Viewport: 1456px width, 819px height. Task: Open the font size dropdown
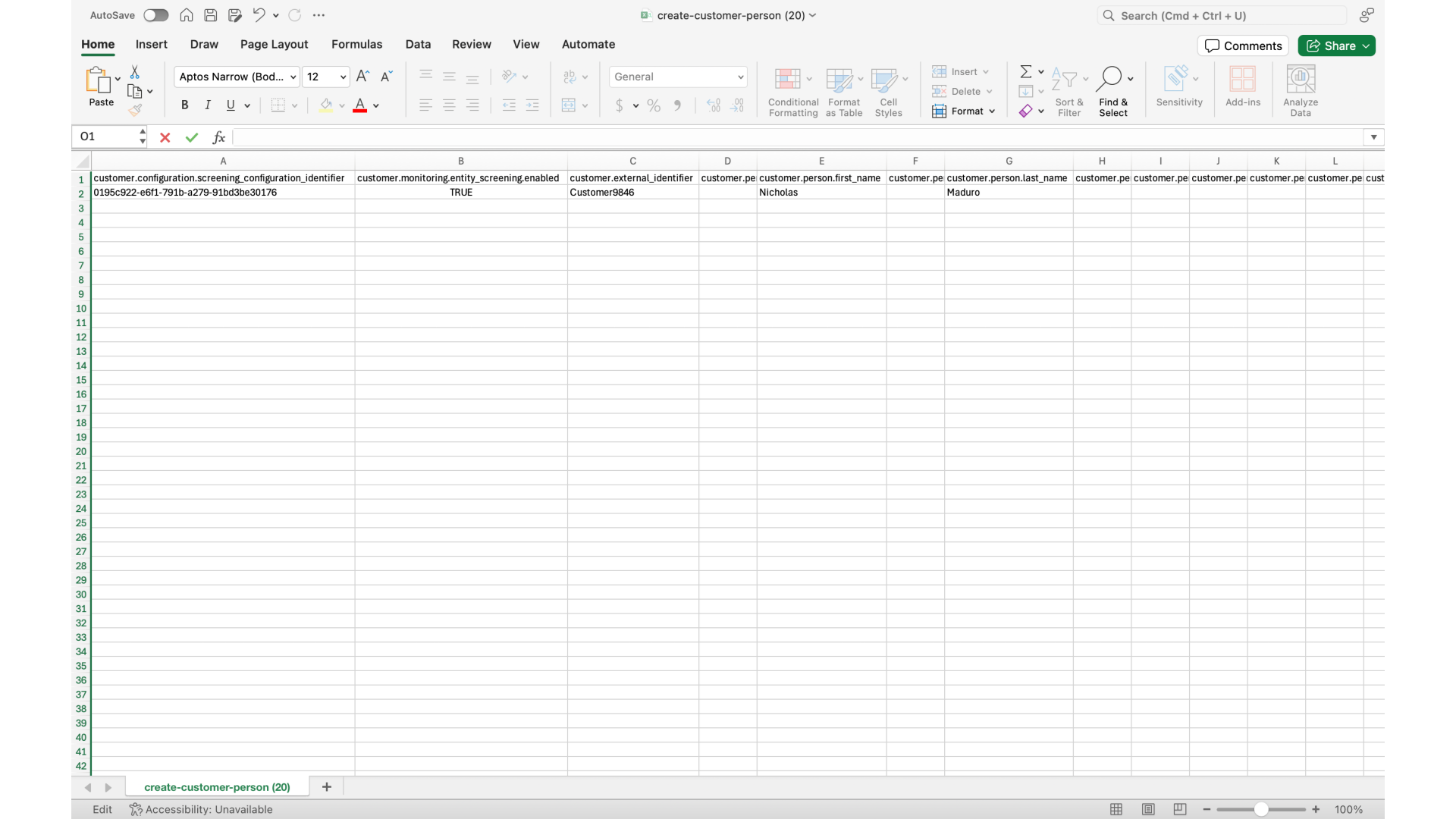coord(343,77)
